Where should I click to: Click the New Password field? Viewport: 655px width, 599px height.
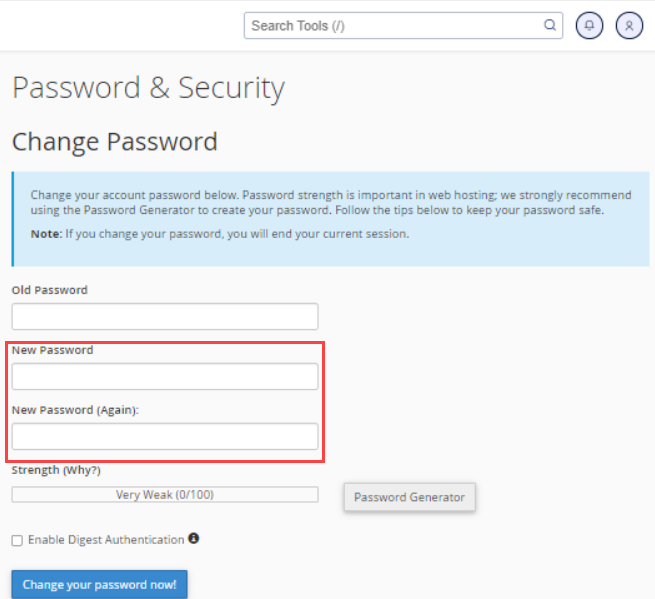click(165, 377)
